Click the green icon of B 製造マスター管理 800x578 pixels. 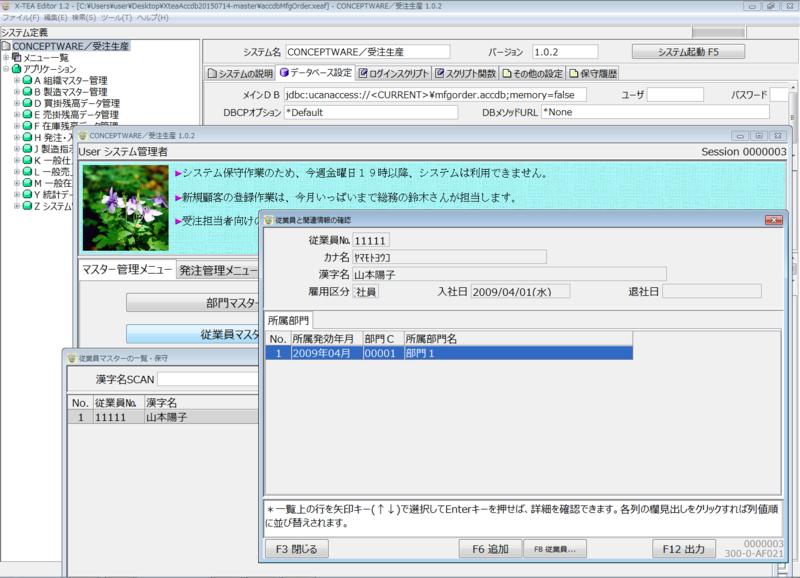click(x=28, y=92)
